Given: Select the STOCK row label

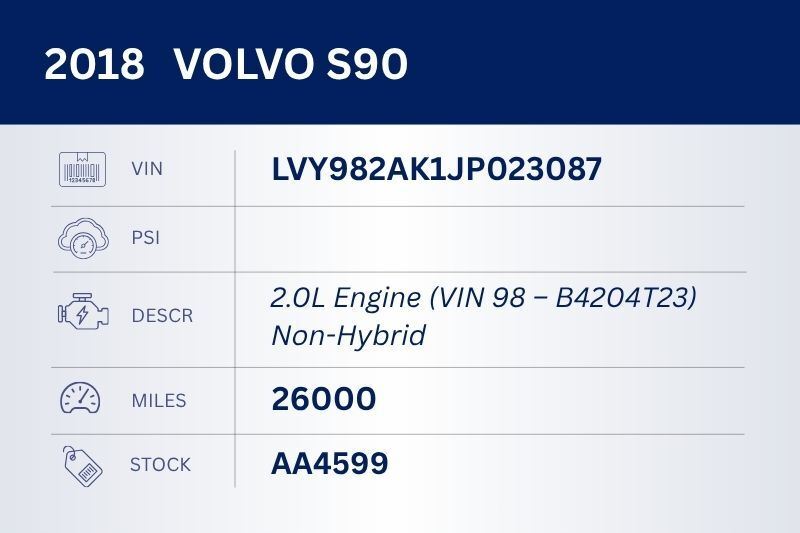Looking at the screenshot, I should 160,465.
